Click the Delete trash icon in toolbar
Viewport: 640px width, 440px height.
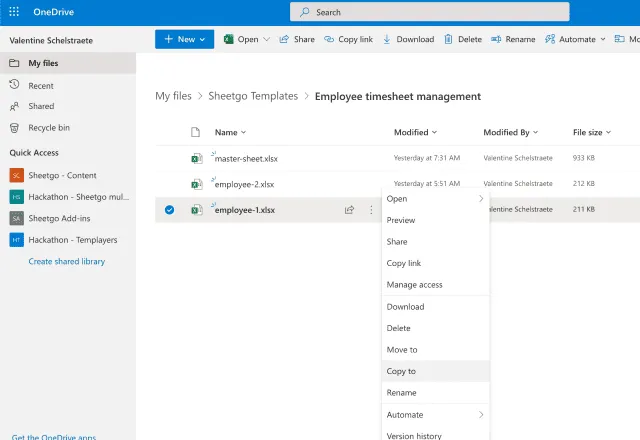pyautogui.click(x=448, y=39)
